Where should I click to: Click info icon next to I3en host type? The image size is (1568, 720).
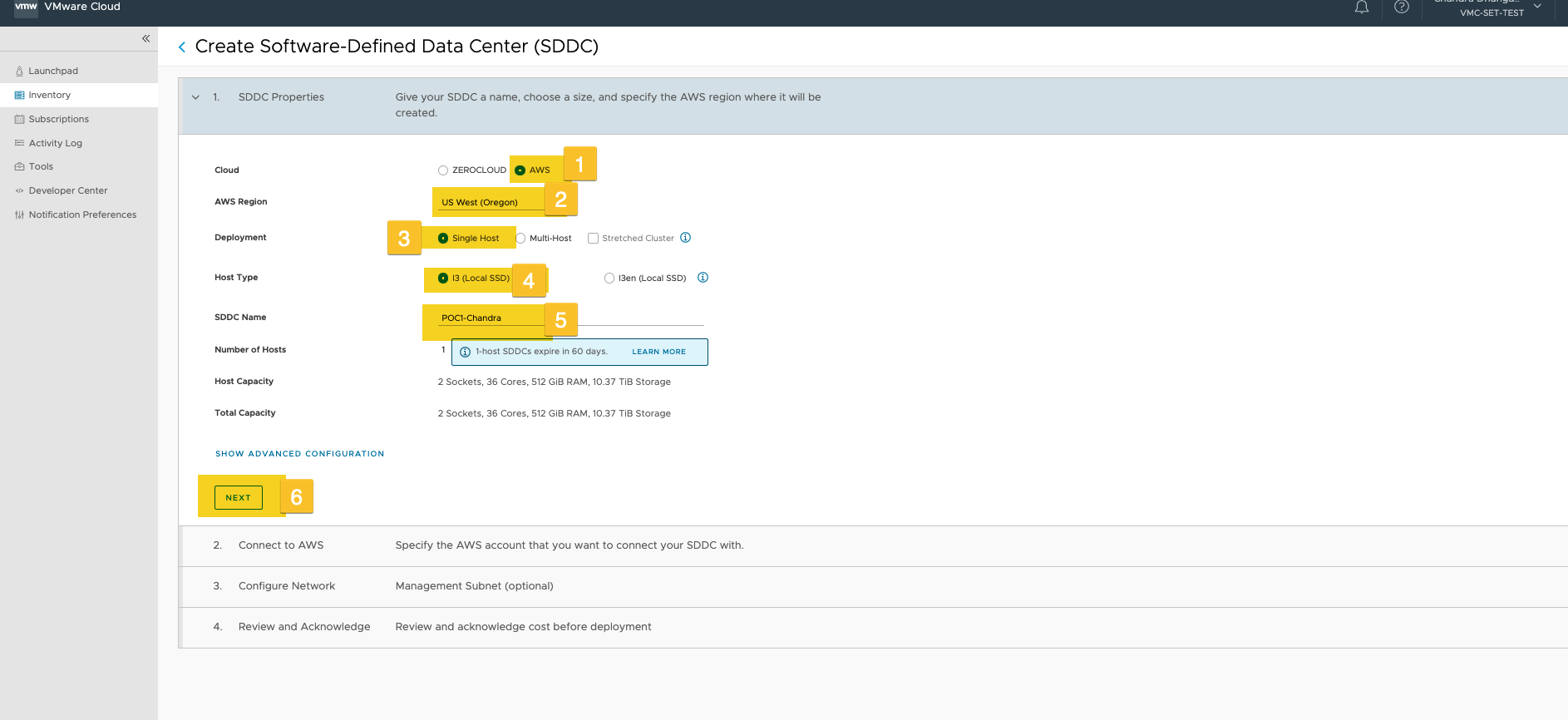click(x=703, y=278)
